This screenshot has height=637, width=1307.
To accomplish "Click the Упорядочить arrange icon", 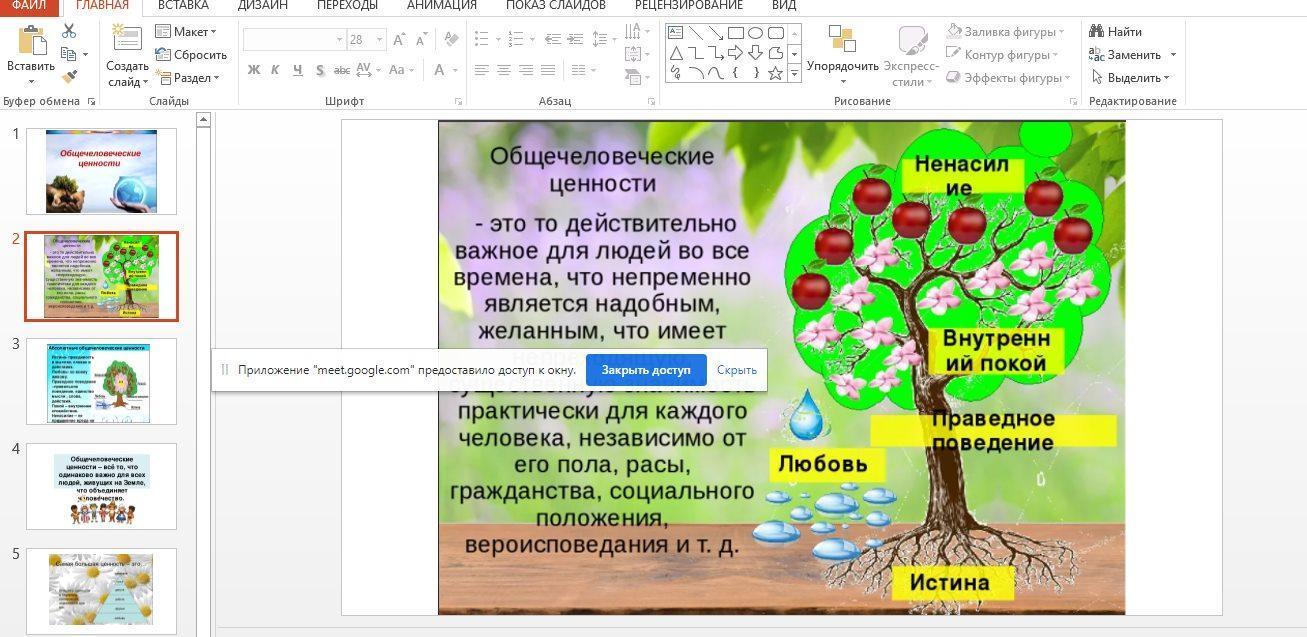I will [842, 40].
